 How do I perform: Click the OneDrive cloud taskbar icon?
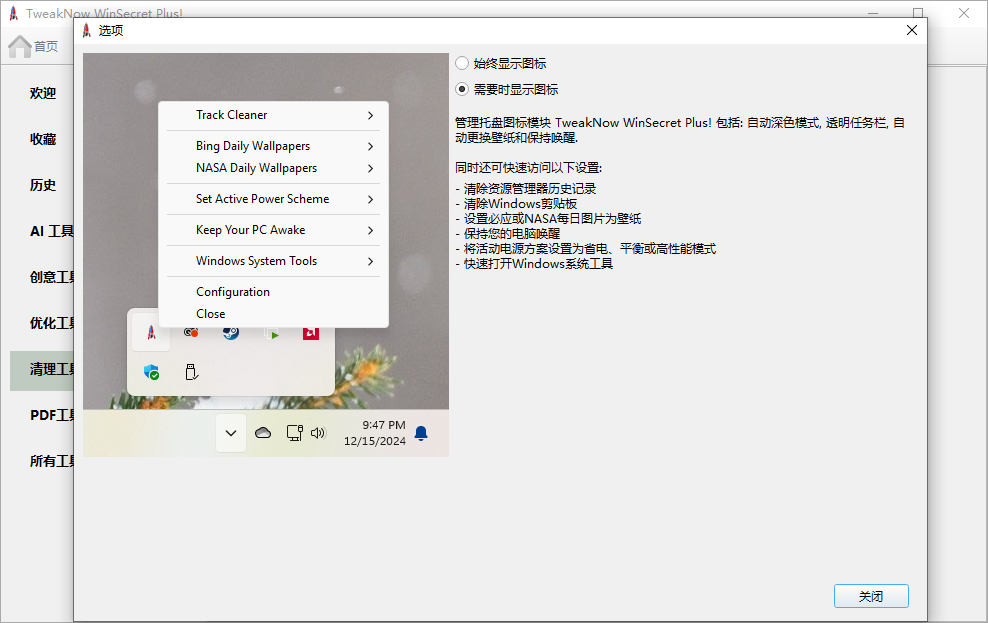pos(263,433)
